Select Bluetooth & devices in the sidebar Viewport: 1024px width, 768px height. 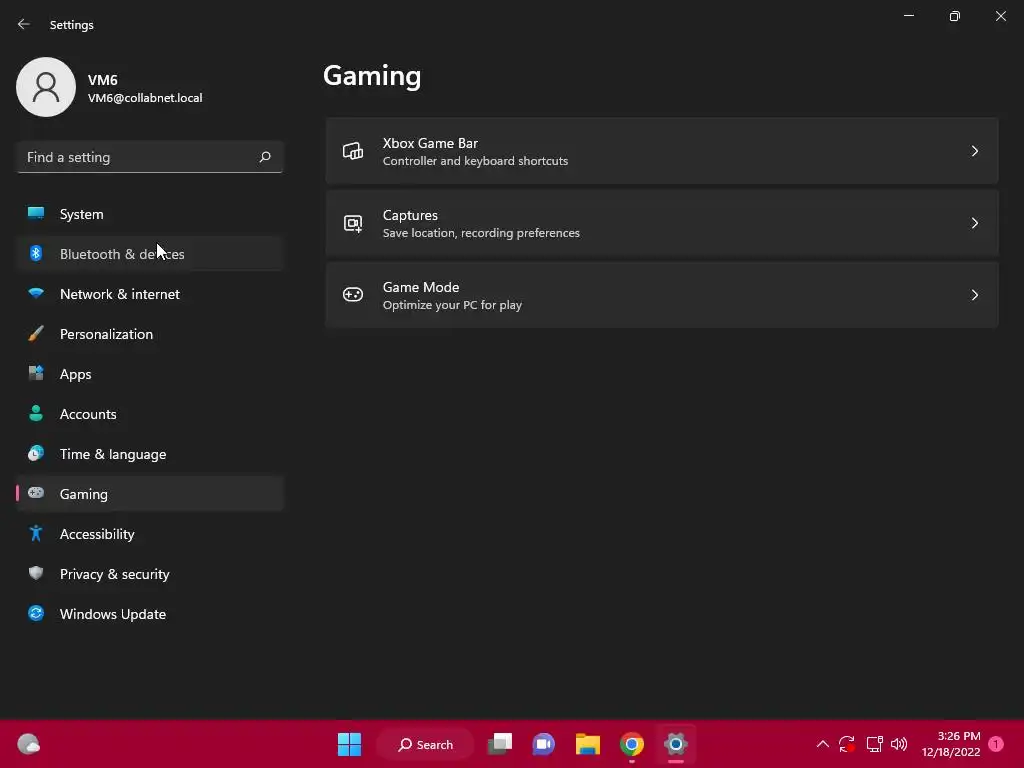[x=150, y=253]
